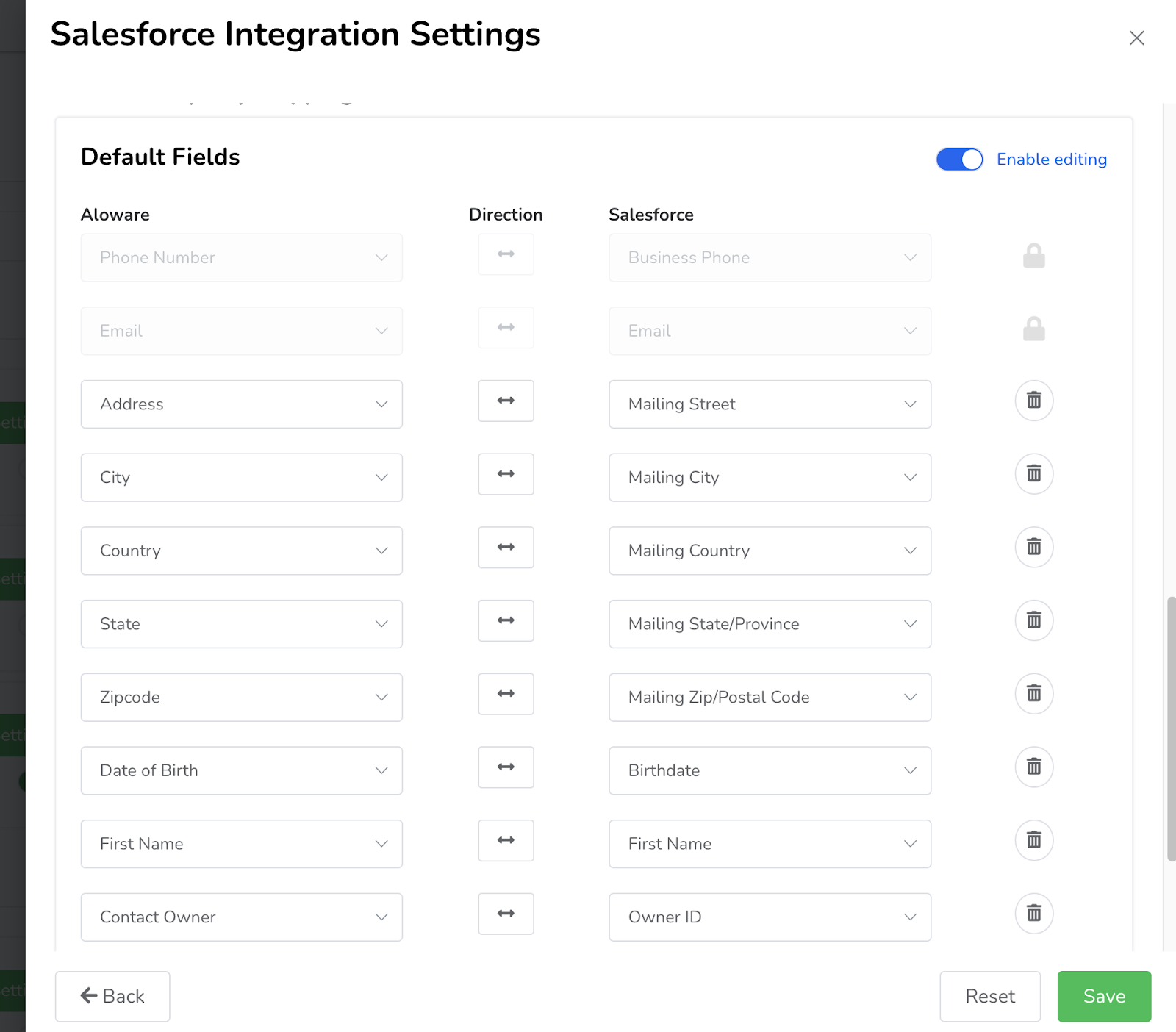Click the Enable editing label

click(x=1052, y=160)
